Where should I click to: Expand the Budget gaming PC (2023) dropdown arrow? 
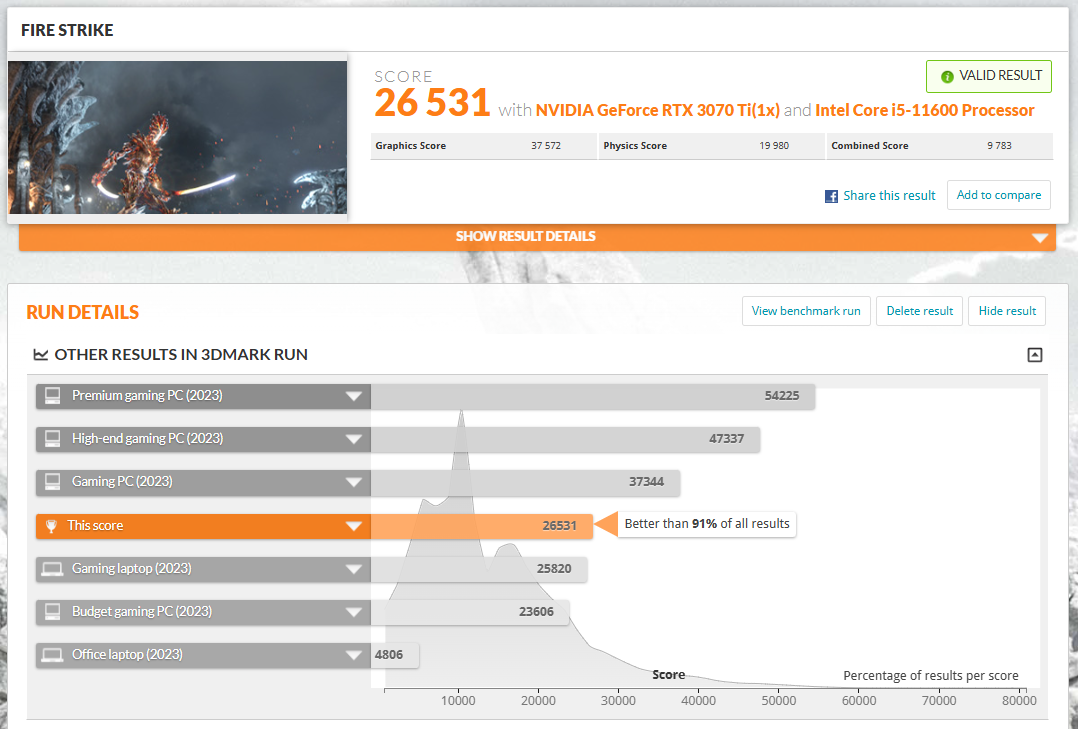353,612
